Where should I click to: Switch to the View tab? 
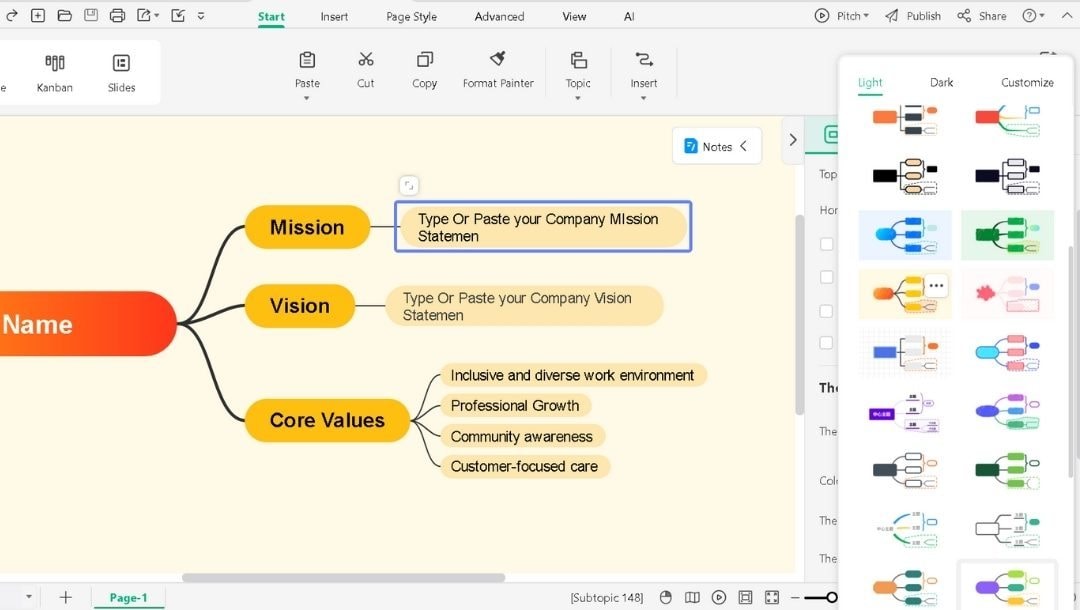tap(573, 16)
